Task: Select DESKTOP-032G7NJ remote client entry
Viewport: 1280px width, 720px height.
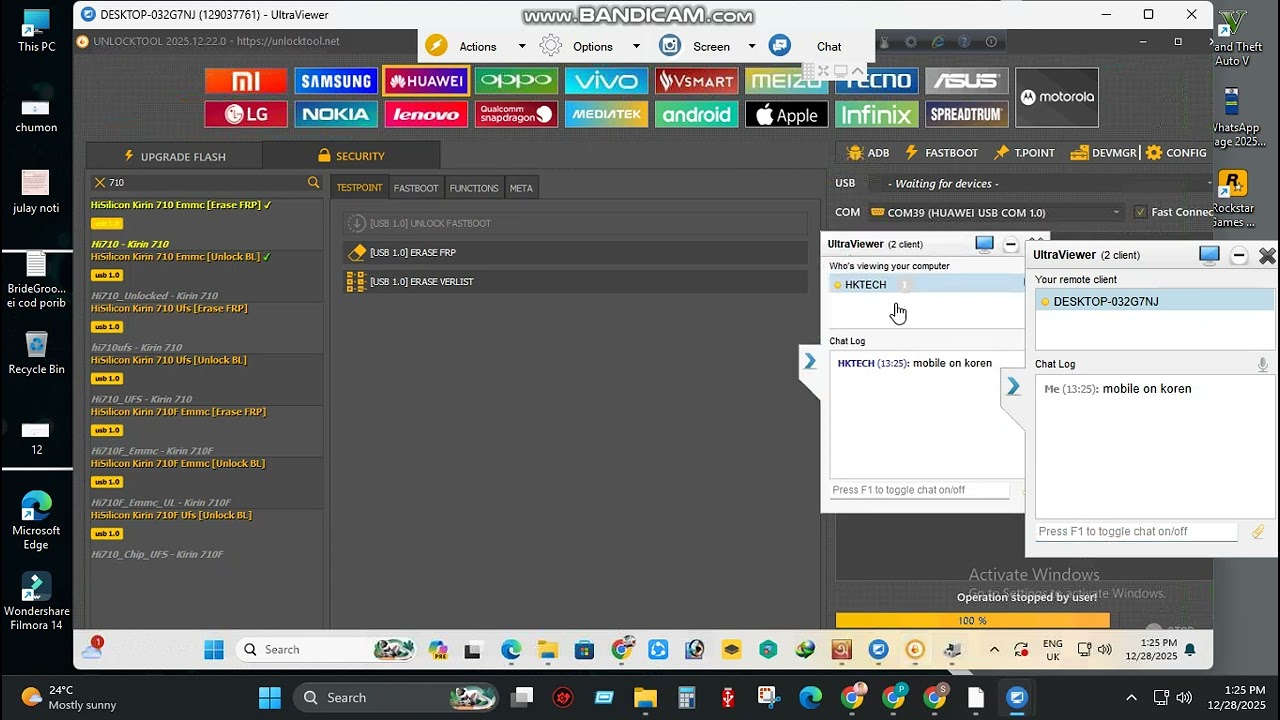Action: (x=1154, y=302)
